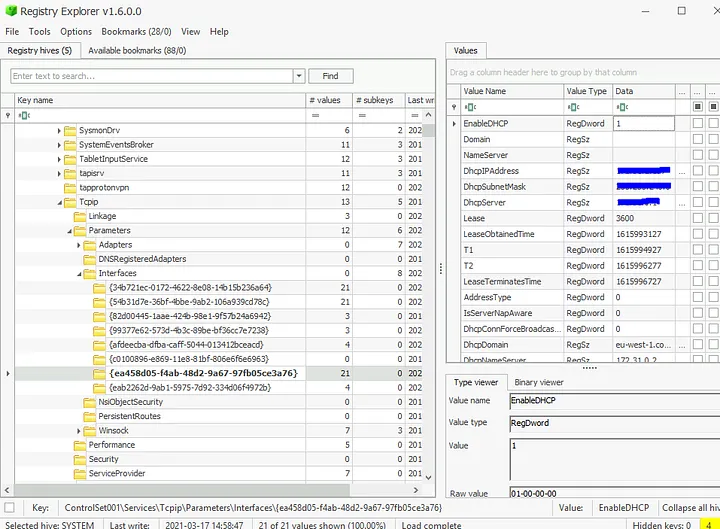
Task: Tick the first checkbox in EnableDHCP row
Action: click(698, 124)
